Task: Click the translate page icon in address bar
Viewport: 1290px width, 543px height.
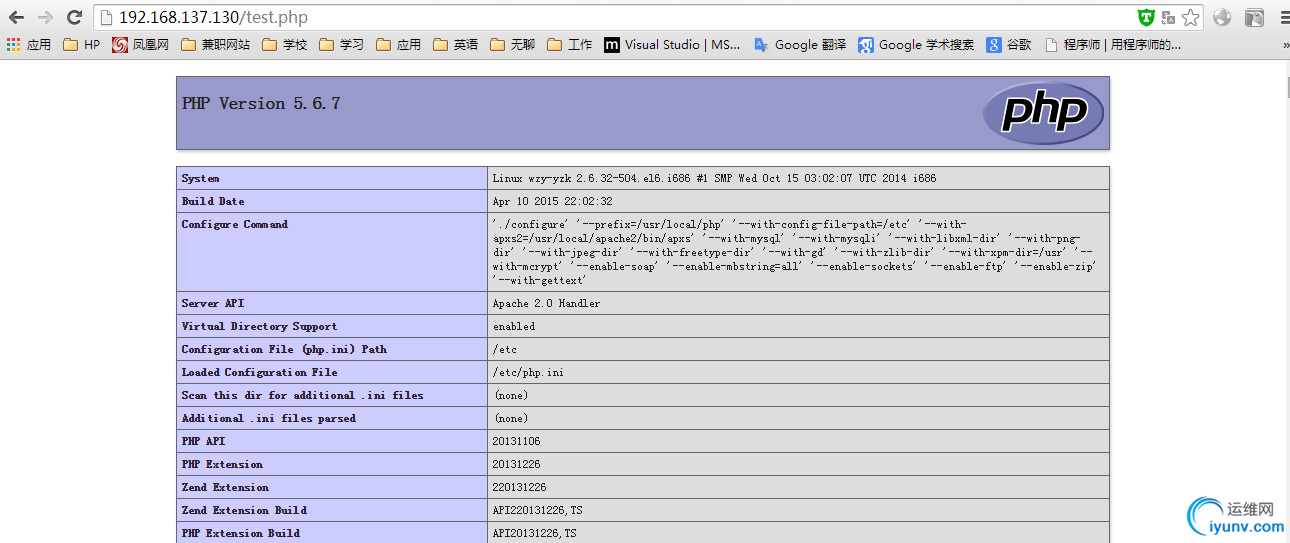Action: click(x=1168, y=17)
